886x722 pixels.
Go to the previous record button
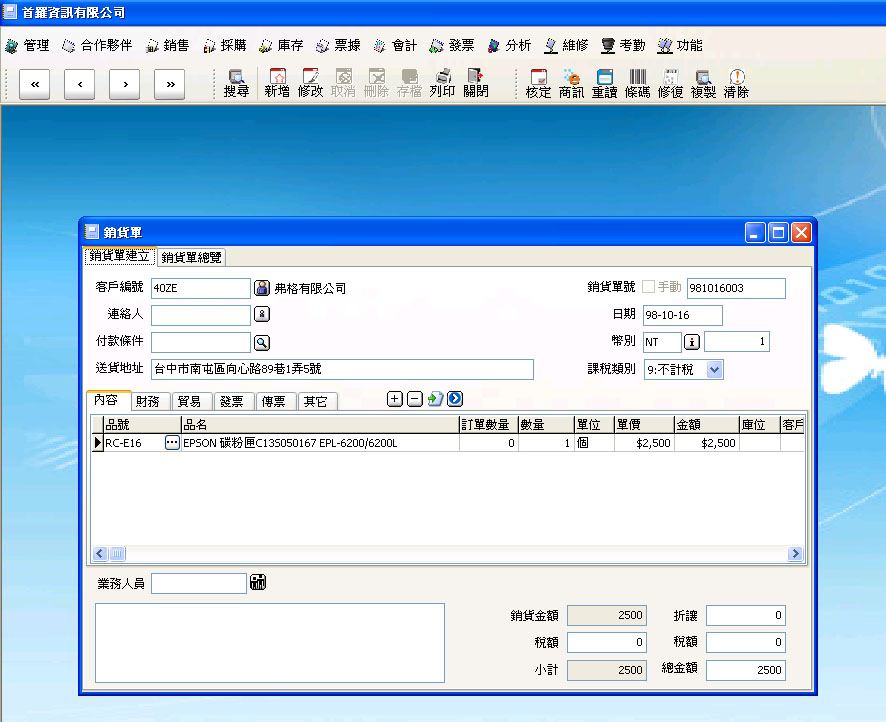pyautogui.click(x=80, y=85)
